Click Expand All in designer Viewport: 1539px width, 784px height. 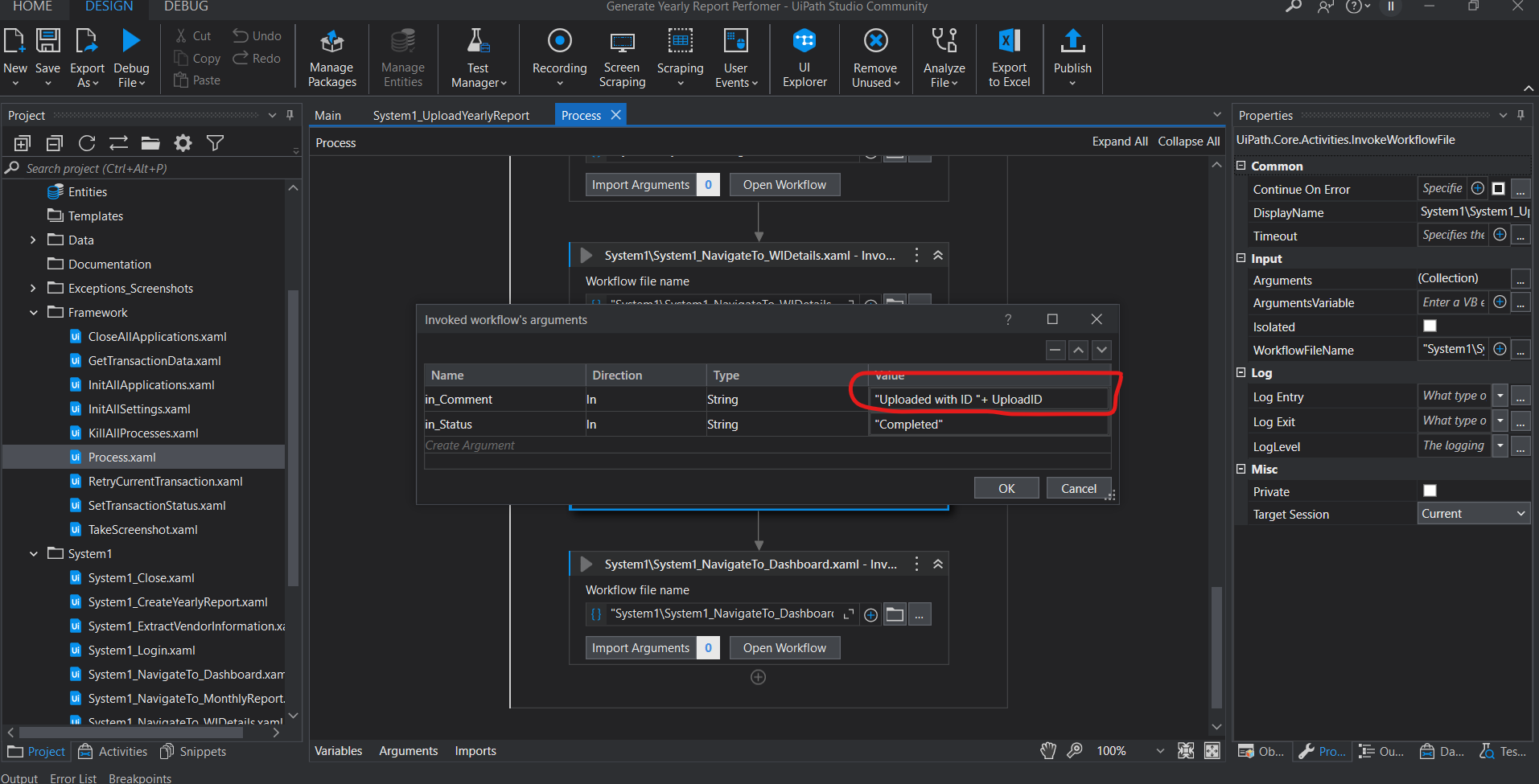[x=1120, y=142]
